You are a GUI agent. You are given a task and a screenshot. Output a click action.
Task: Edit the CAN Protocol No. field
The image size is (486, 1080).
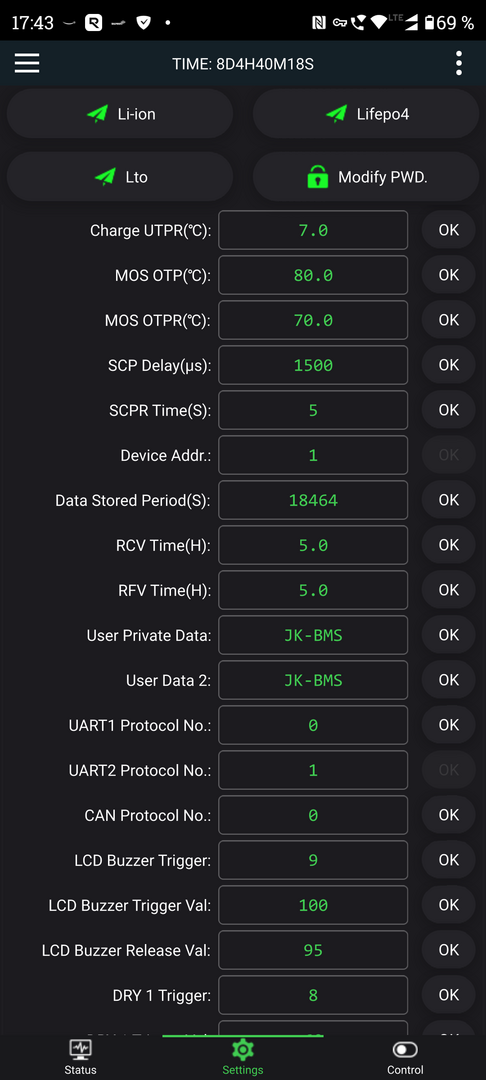pyautogui.click(x=313, y=815)
